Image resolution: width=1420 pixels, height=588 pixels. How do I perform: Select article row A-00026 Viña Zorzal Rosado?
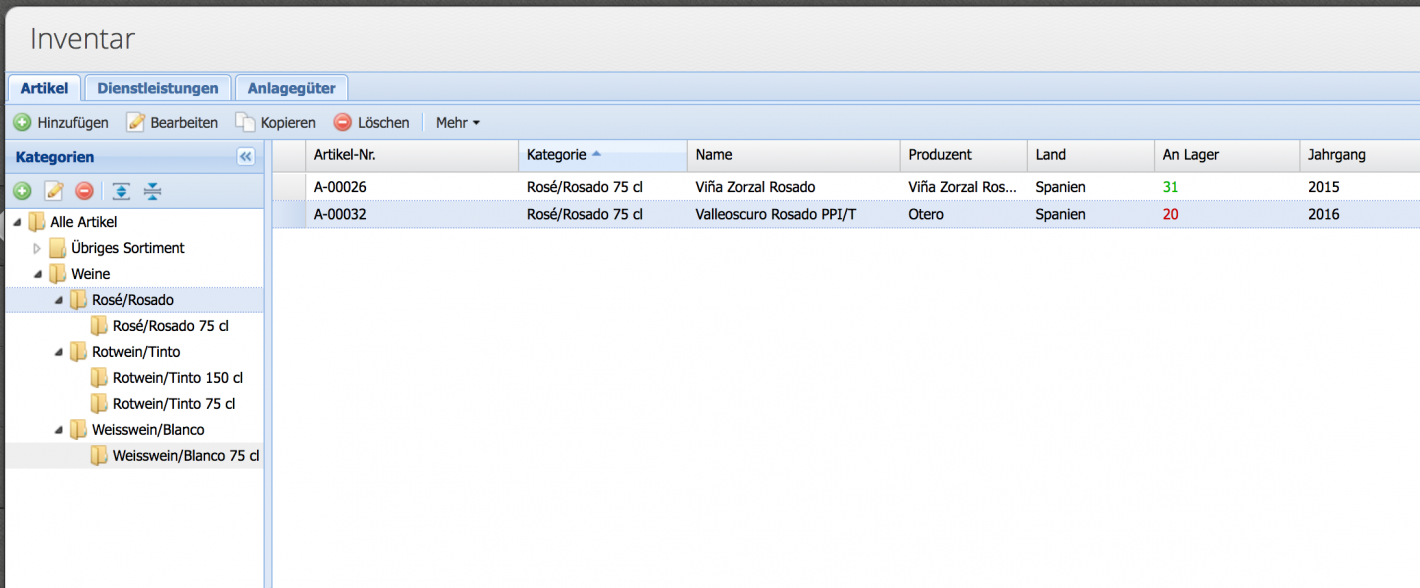click(600, 187)
